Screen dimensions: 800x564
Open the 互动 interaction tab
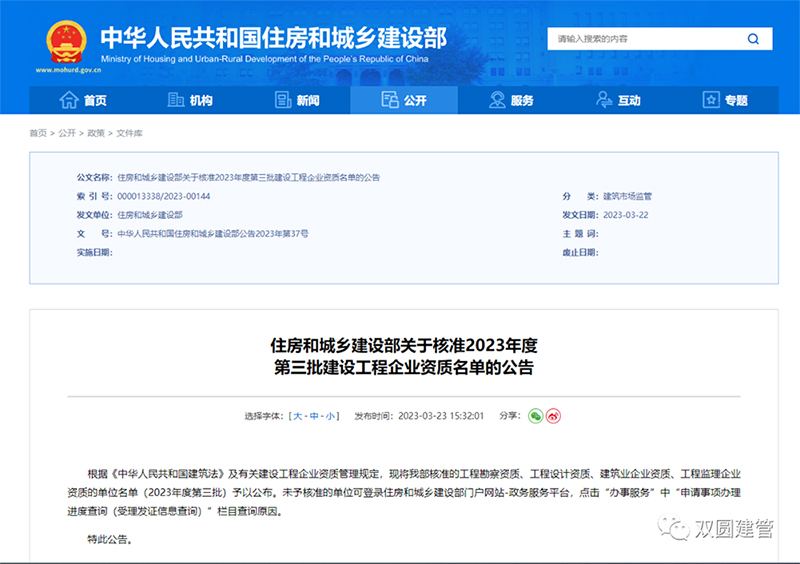618,100
